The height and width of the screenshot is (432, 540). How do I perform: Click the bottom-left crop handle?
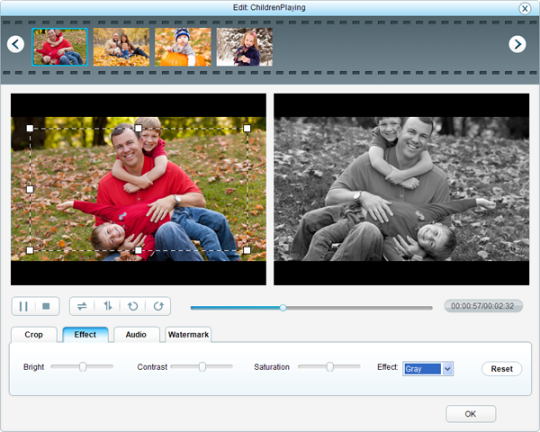pos(30,250)
